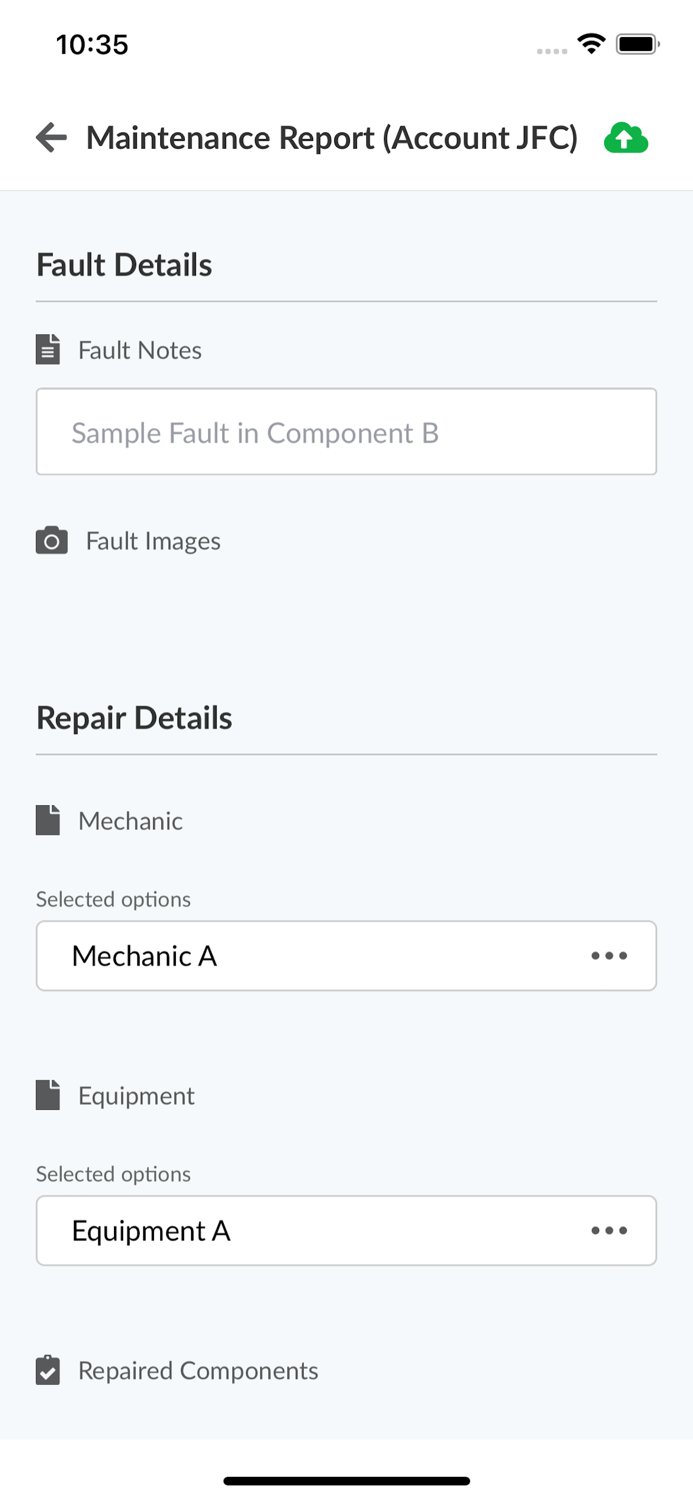The image size is (693, 1500).
Task: Tap the Mechanic file icon
Action: pyautogui.click(x=48, y=821)
